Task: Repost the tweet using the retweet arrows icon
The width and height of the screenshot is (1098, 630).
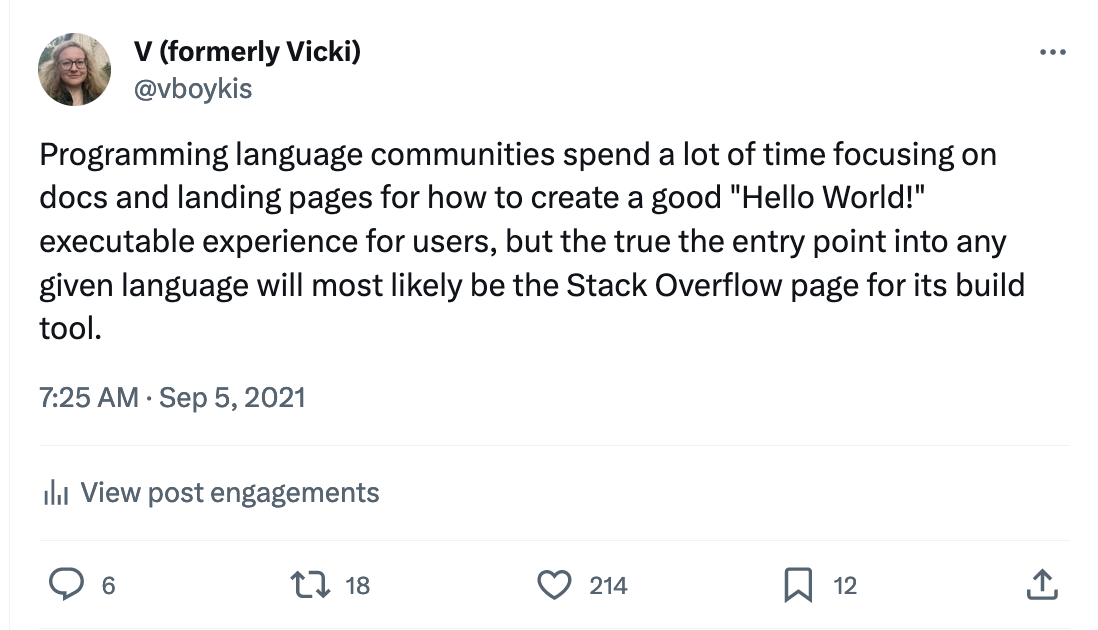Action: pyautogui.click(x=310, y=584)
